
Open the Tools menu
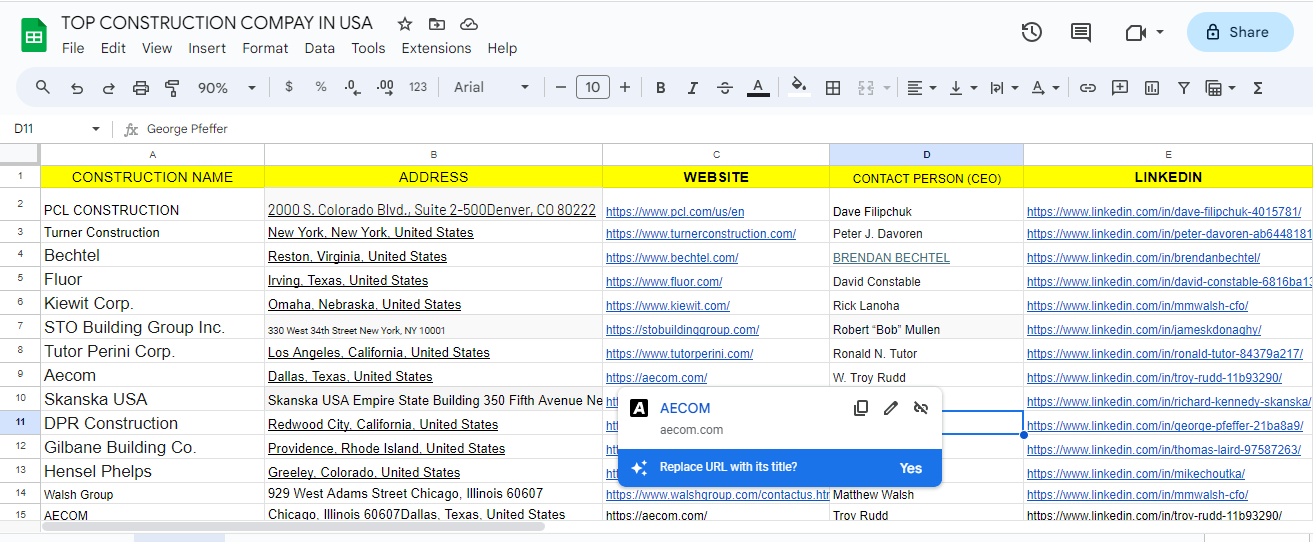[x=368, y=48]
